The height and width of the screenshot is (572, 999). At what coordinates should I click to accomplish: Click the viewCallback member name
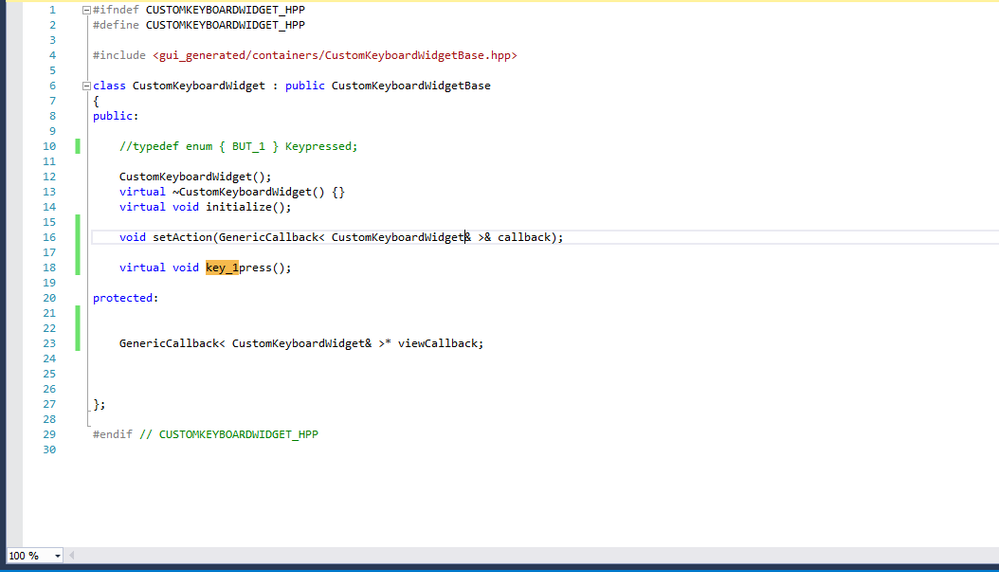[437, 343]
